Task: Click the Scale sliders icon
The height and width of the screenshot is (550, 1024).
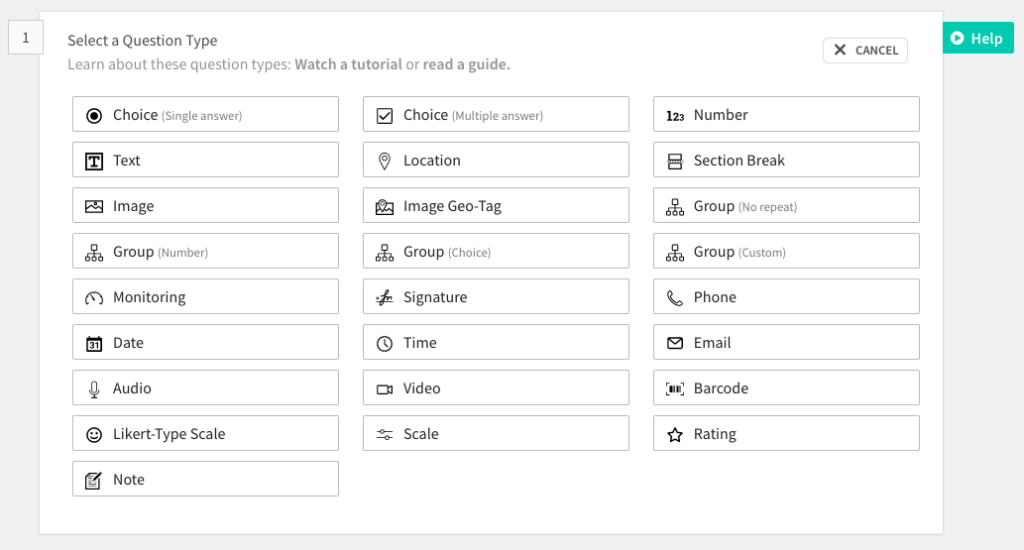Action: pyautogui.click(x=385, y=434)
